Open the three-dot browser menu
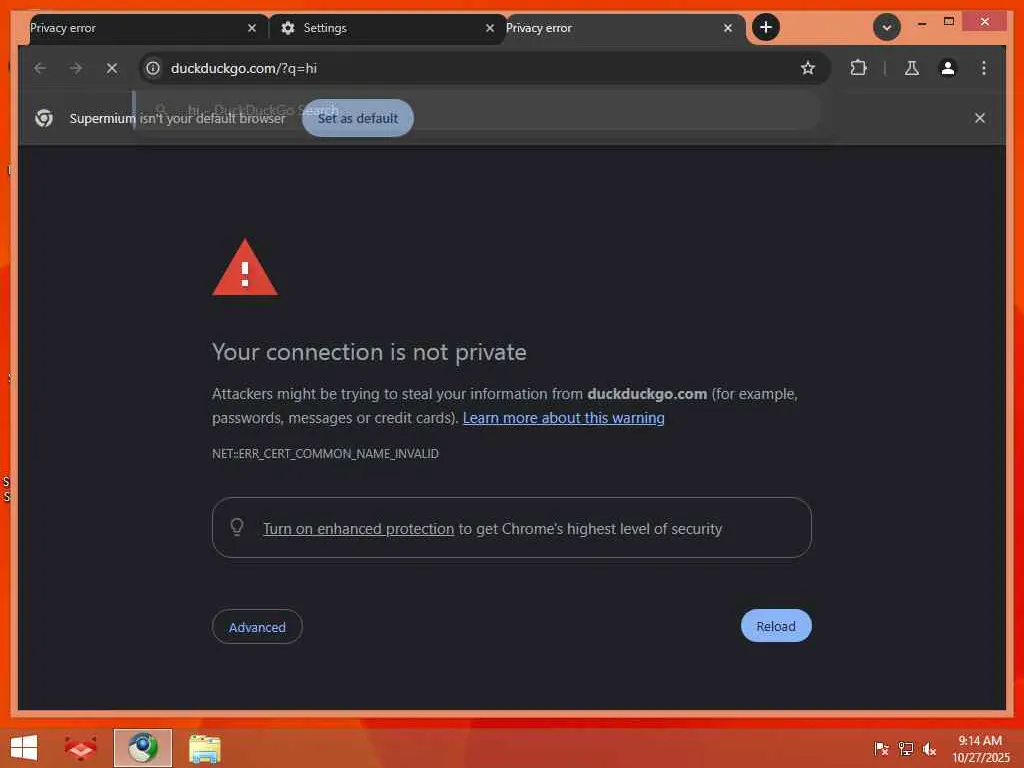Image resolution: width=1024 pixels, height=768 pixels. [984, 68]
